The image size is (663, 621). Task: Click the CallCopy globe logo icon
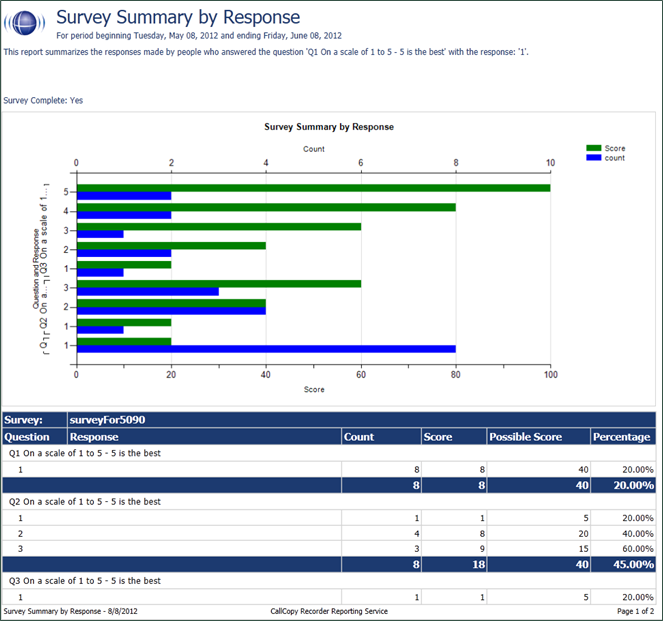(x=26, y=22)
